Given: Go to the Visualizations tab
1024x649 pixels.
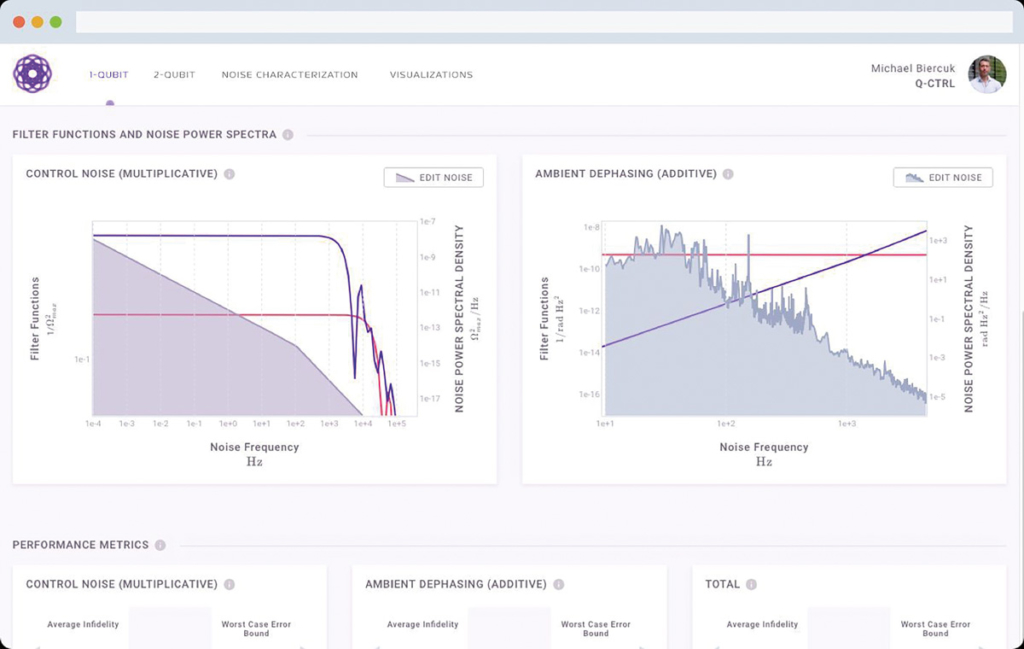Looking at the screenshot, I should tap(431, 75).
